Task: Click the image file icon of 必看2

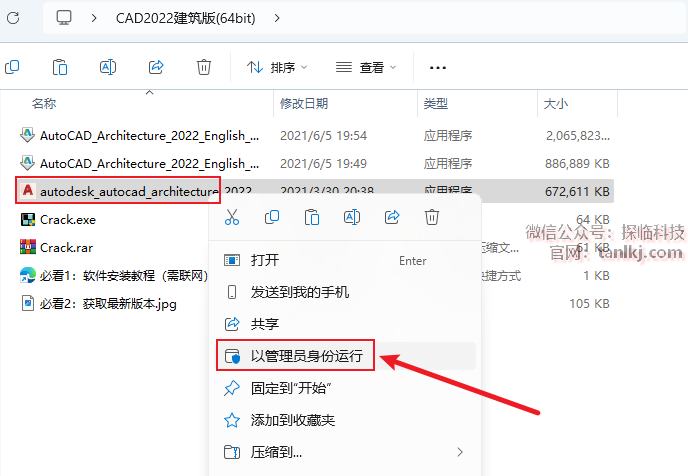Action: [x=28, y=303]
